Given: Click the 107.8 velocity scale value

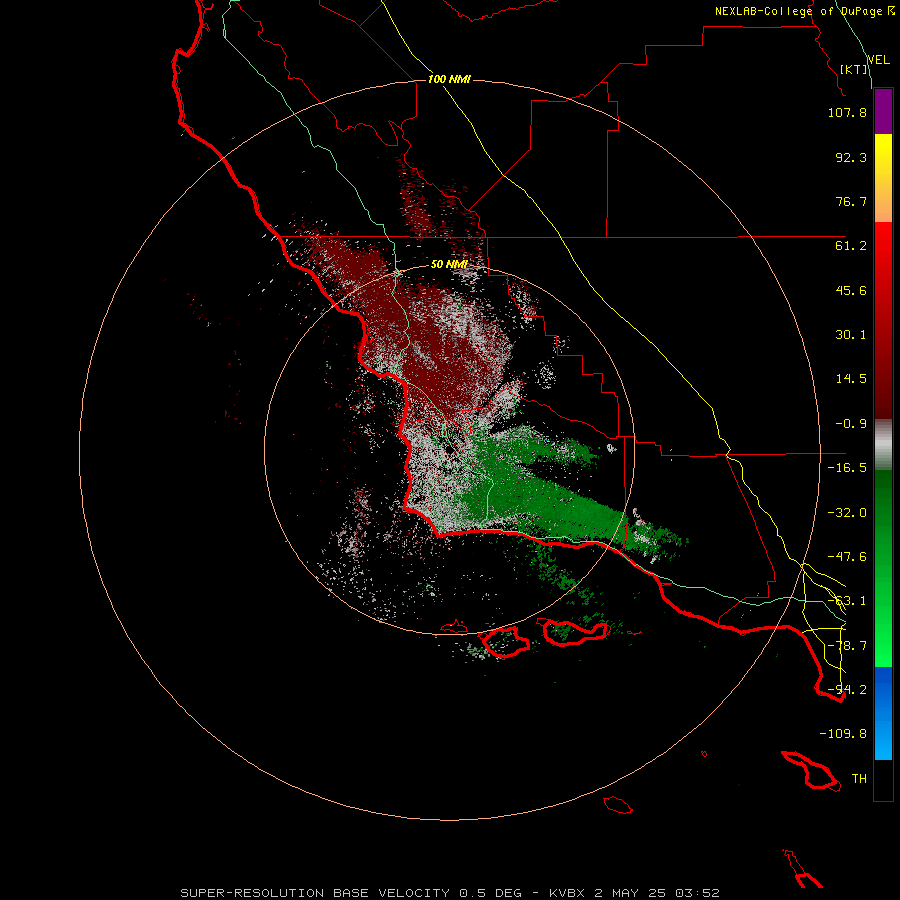Looking at the screenshot, I should click(x=847, y=112).
